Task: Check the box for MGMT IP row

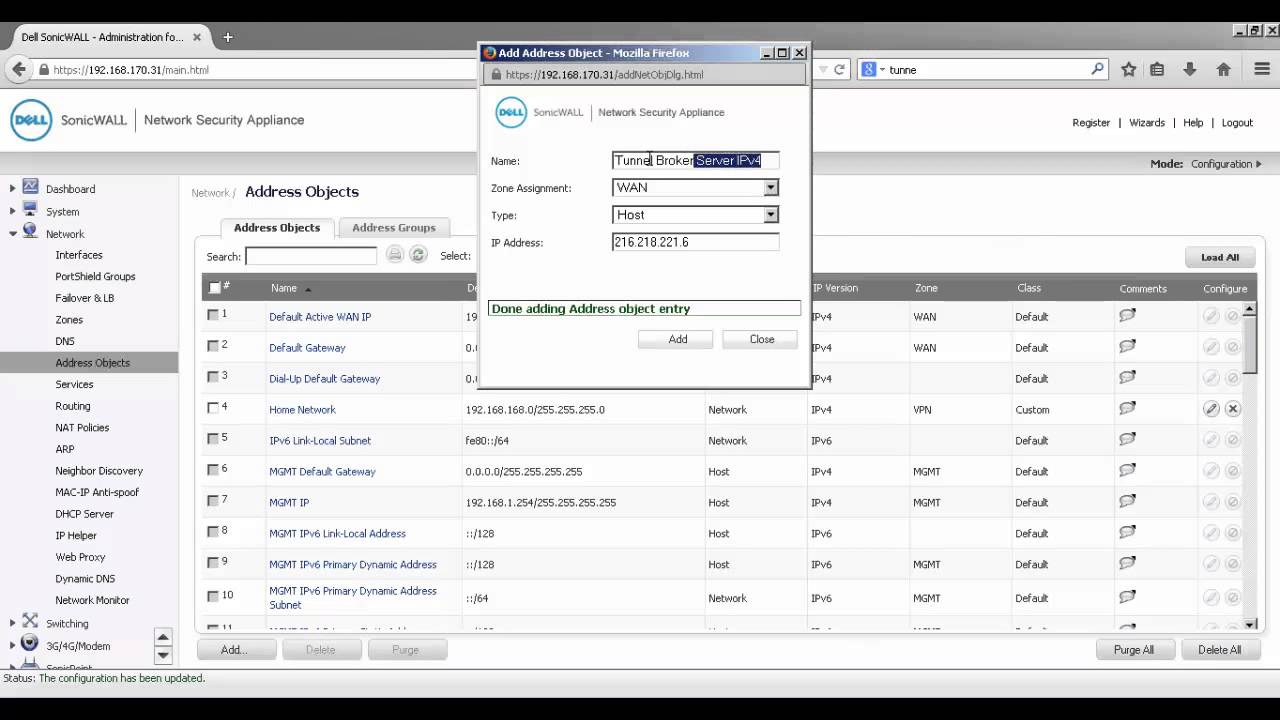Action: click(x=213, y=500)
